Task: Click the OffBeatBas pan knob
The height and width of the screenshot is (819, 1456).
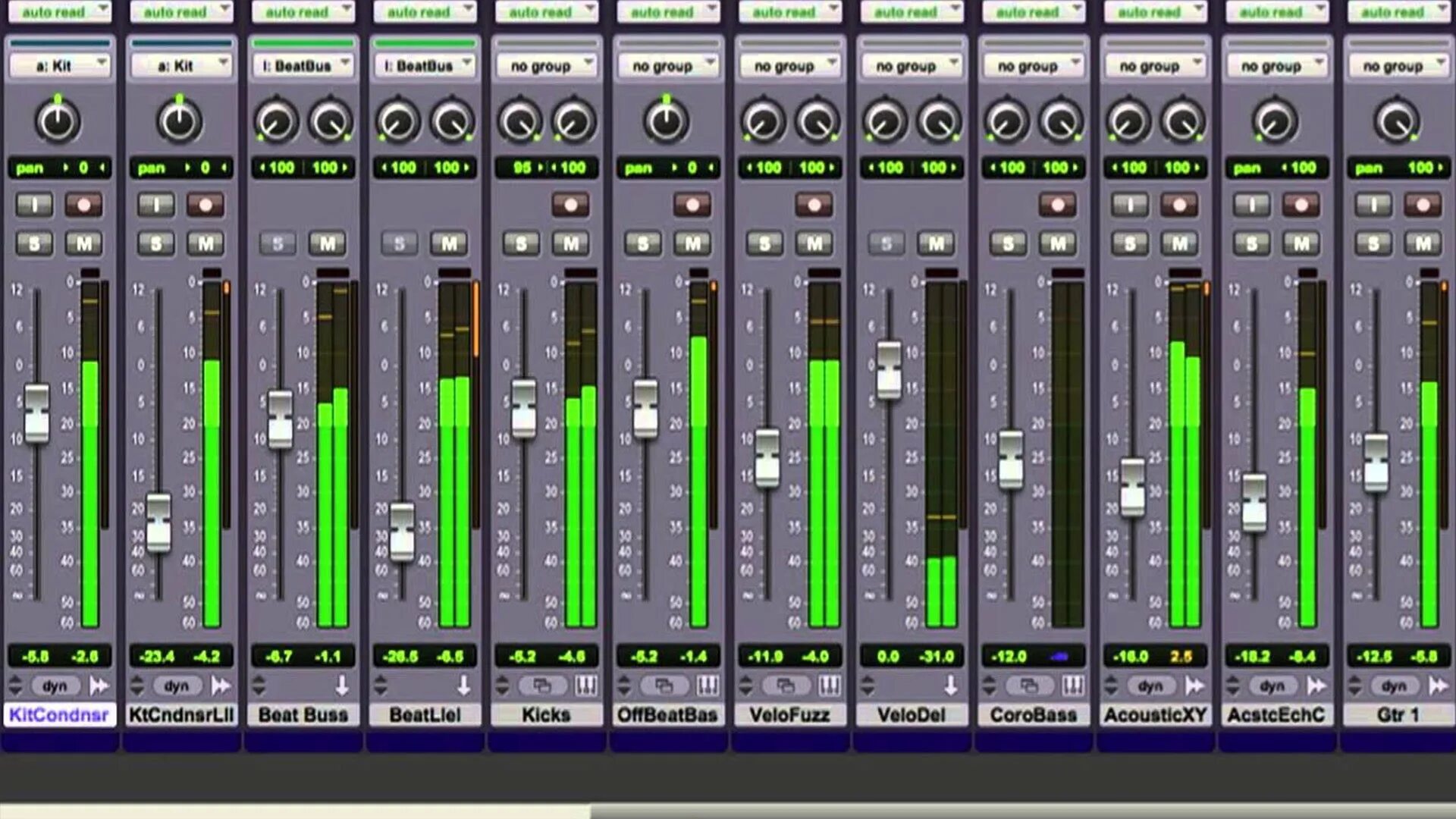Action: pyautogui.click(x=666, y=121)
